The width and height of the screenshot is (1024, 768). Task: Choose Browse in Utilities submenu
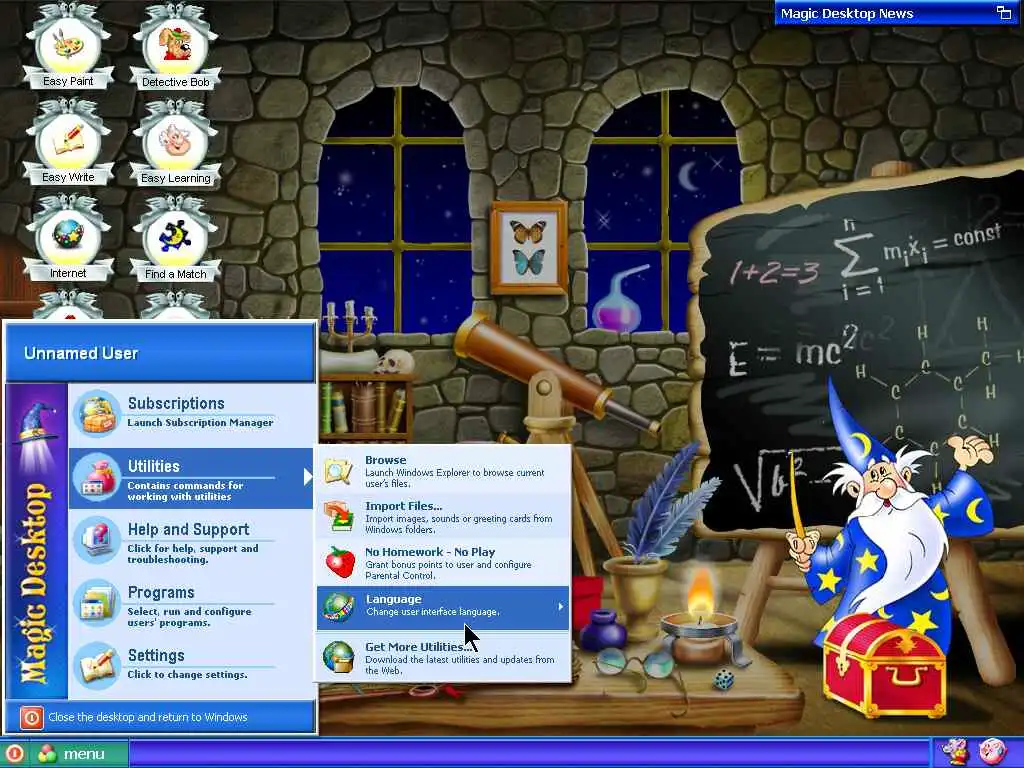pos(443,470)
